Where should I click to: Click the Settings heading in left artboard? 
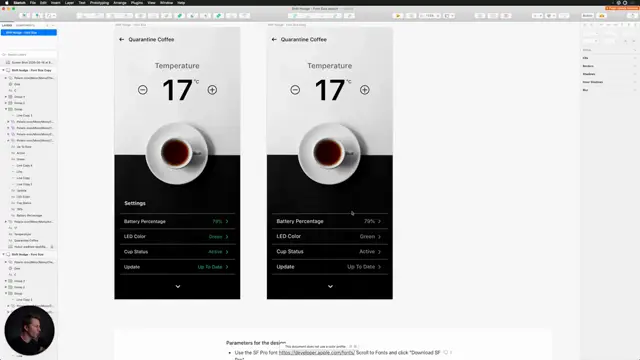pos(135,203)
